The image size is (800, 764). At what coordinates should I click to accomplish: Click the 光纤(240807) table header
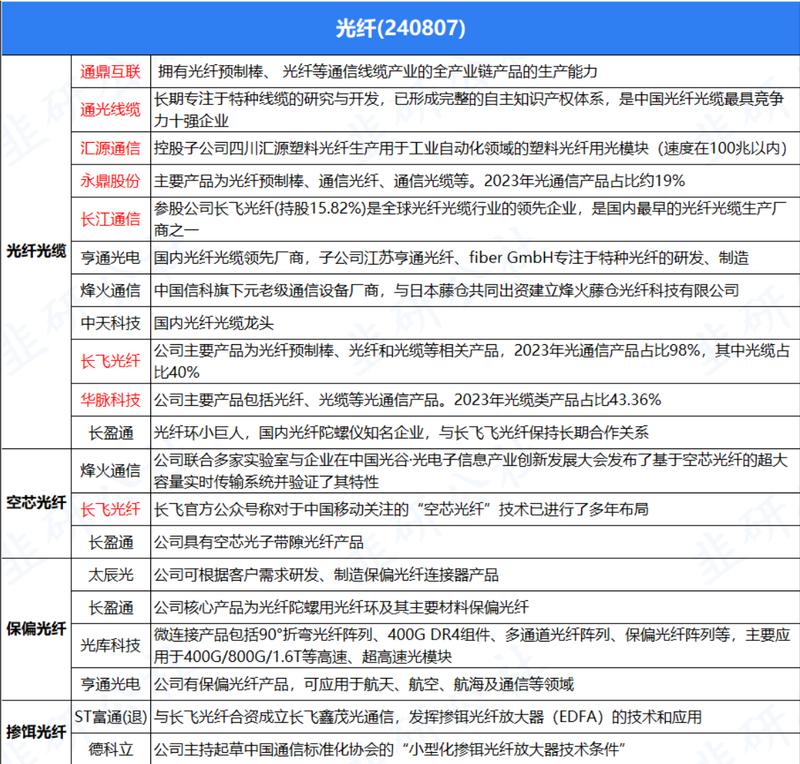click(x=400, y=28)
